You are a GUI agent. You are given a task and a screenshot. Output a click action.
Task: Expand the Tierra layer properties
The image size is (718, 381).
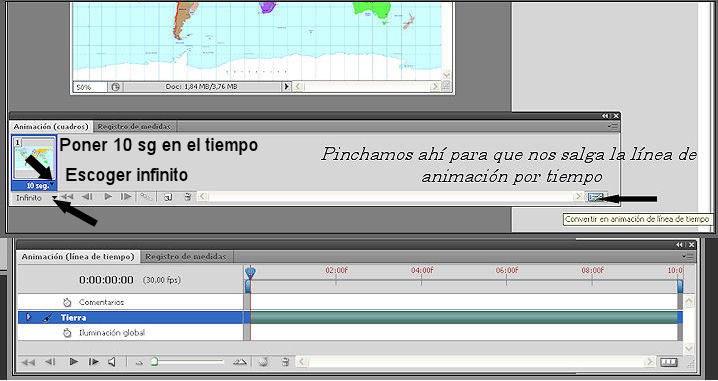pyautogui.click(x=29, y=317)
